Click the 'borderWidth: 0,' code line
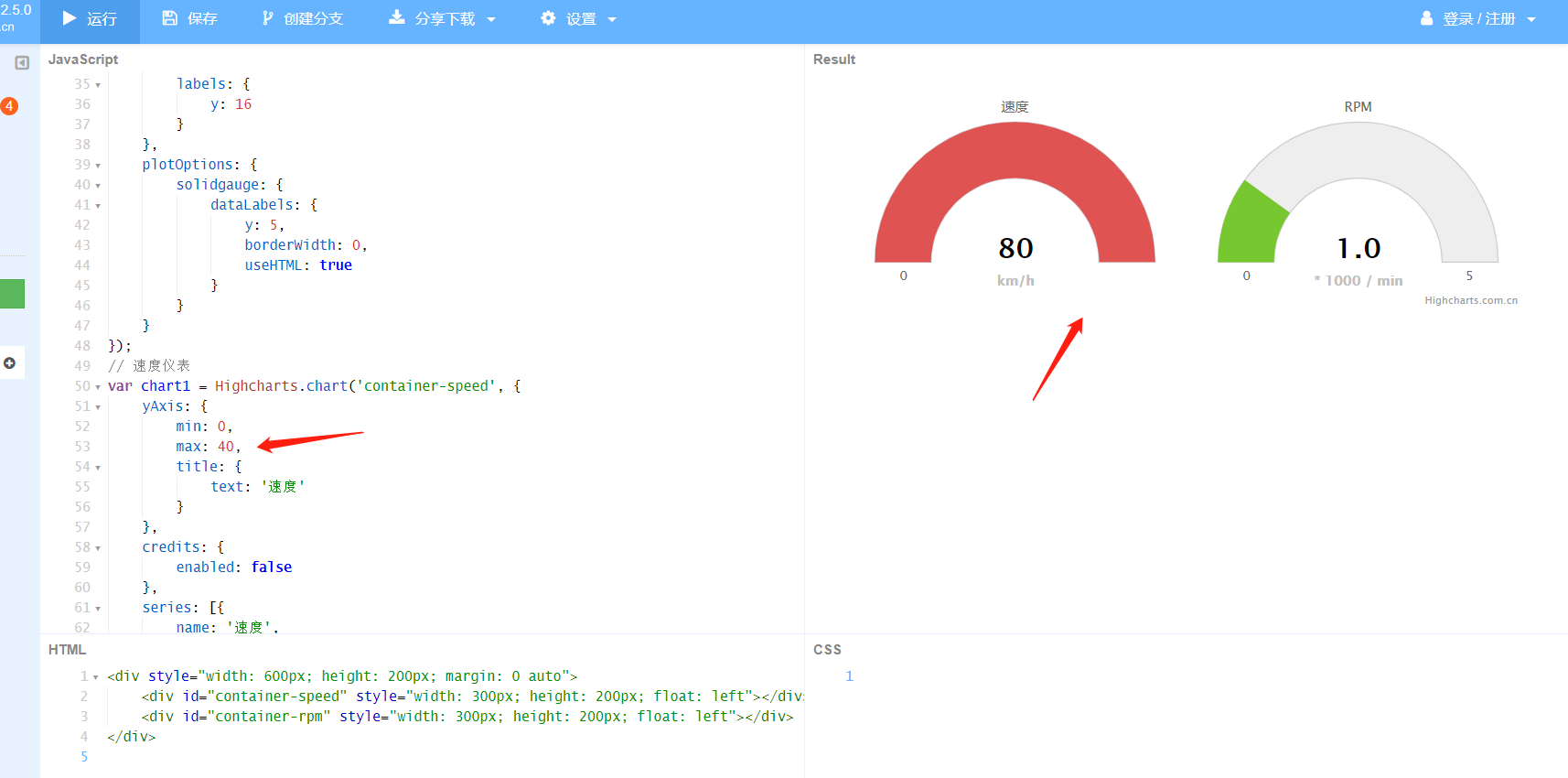Screen dimensions: 1568x778 coord(306,245)
